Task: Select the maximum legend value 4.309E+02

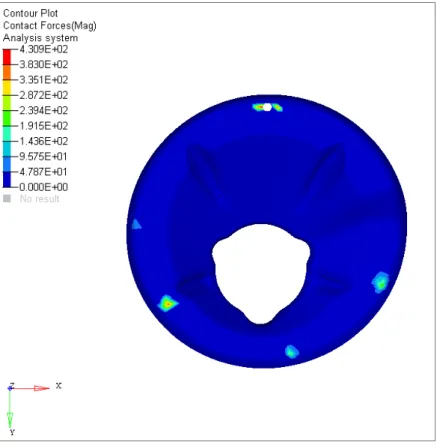Action: pyautogui.click(x=44, y=49)
